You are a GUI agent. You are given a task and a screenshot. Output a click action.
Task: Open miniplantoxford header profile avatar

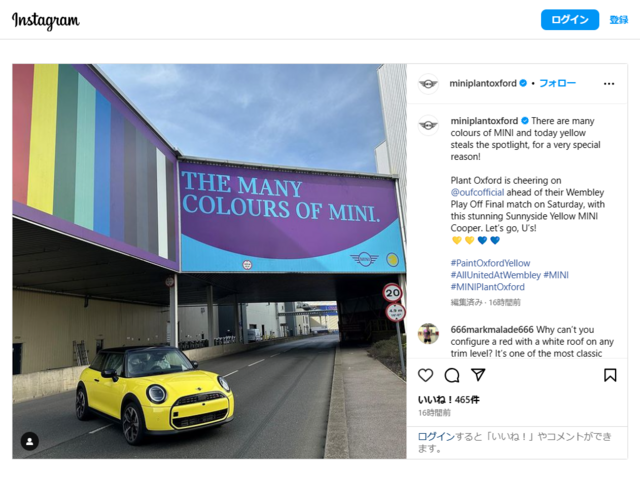428,83
